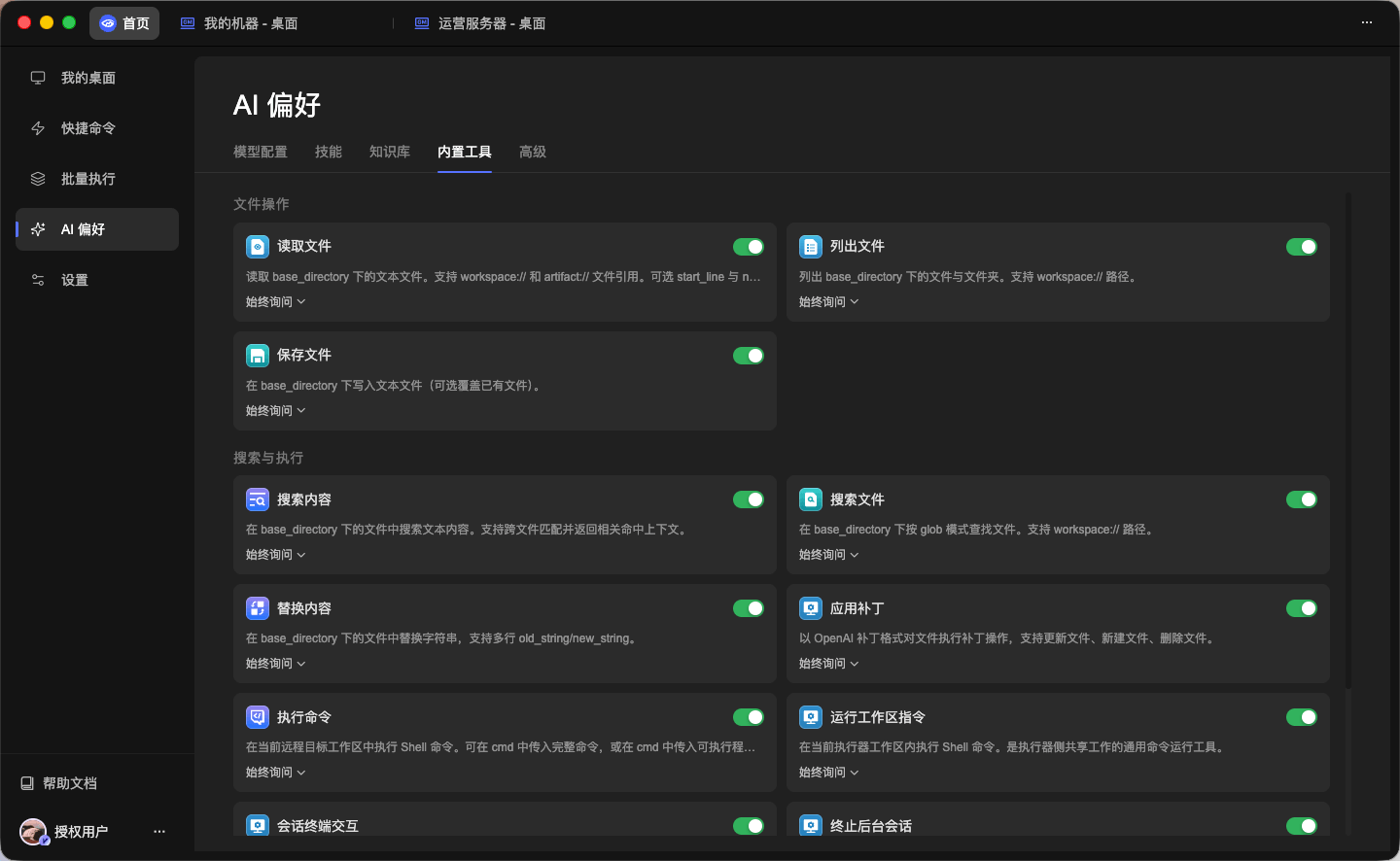Click the top-right more options ellipsis

coord(1367,22)
